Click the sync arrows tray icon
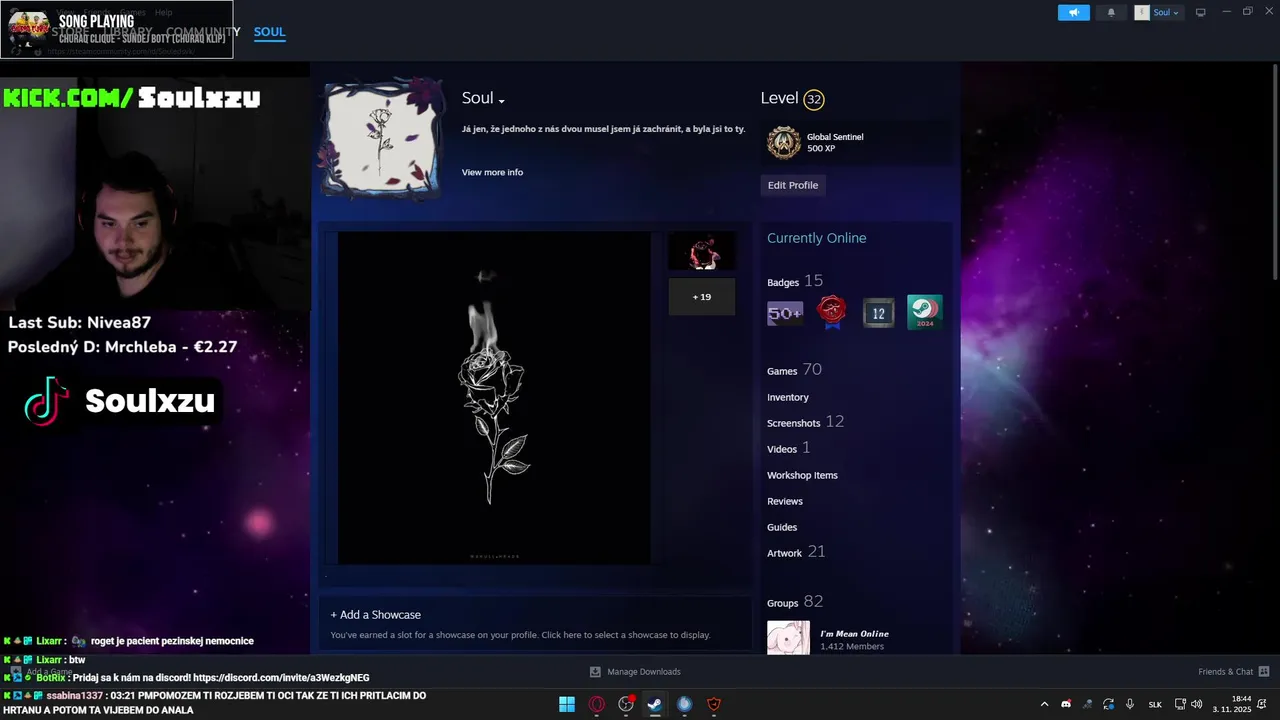The height and width of the screenshot is (720, 1280). [1109, 704]
